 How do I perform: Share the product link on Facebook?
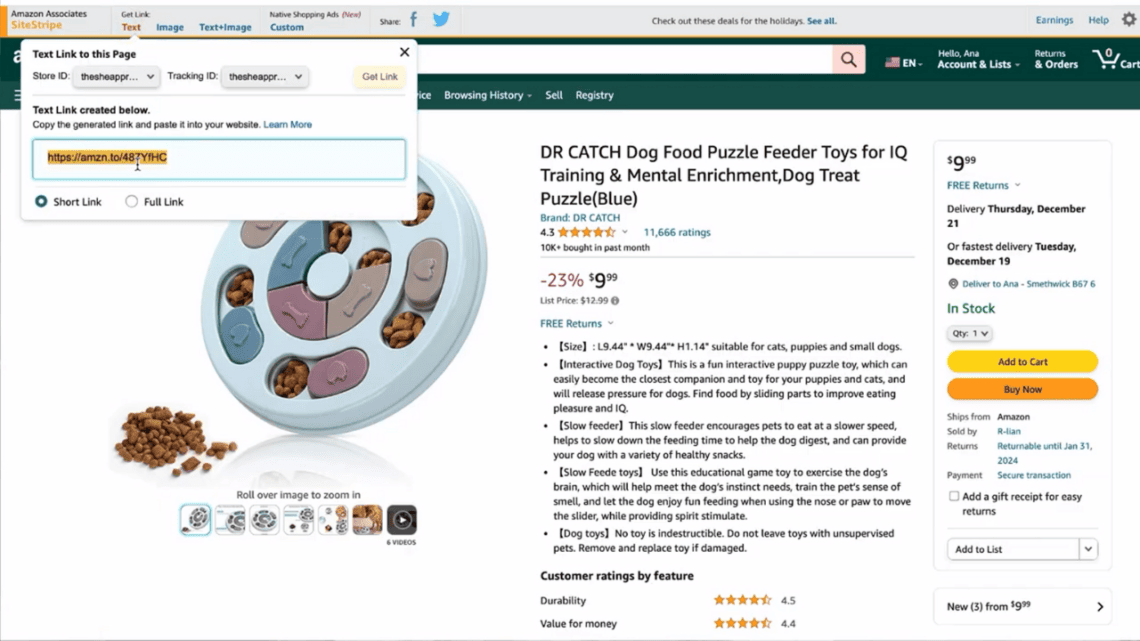pos(411,19)
